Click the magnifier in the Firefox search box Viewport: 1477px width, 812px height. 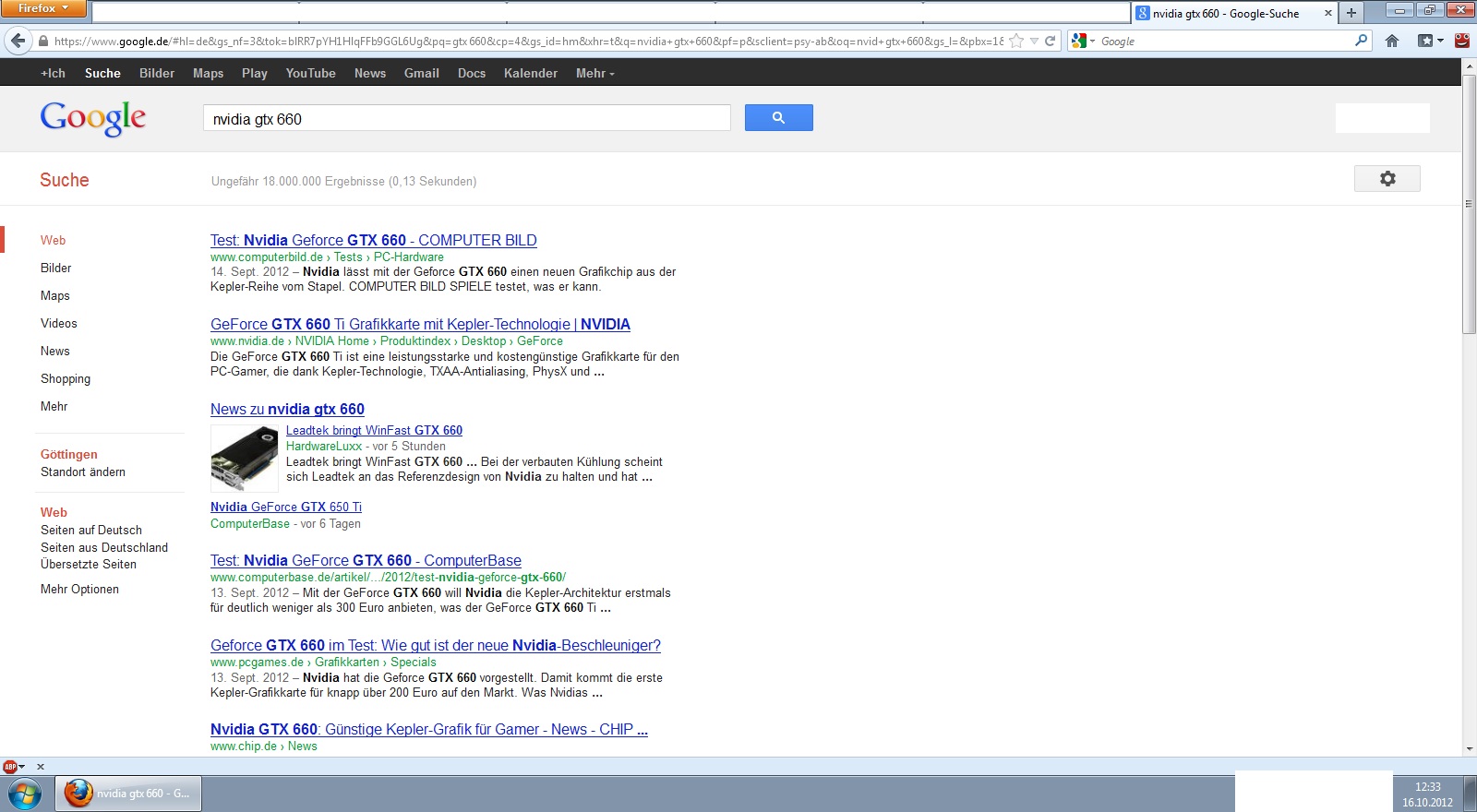point(1361,41)
